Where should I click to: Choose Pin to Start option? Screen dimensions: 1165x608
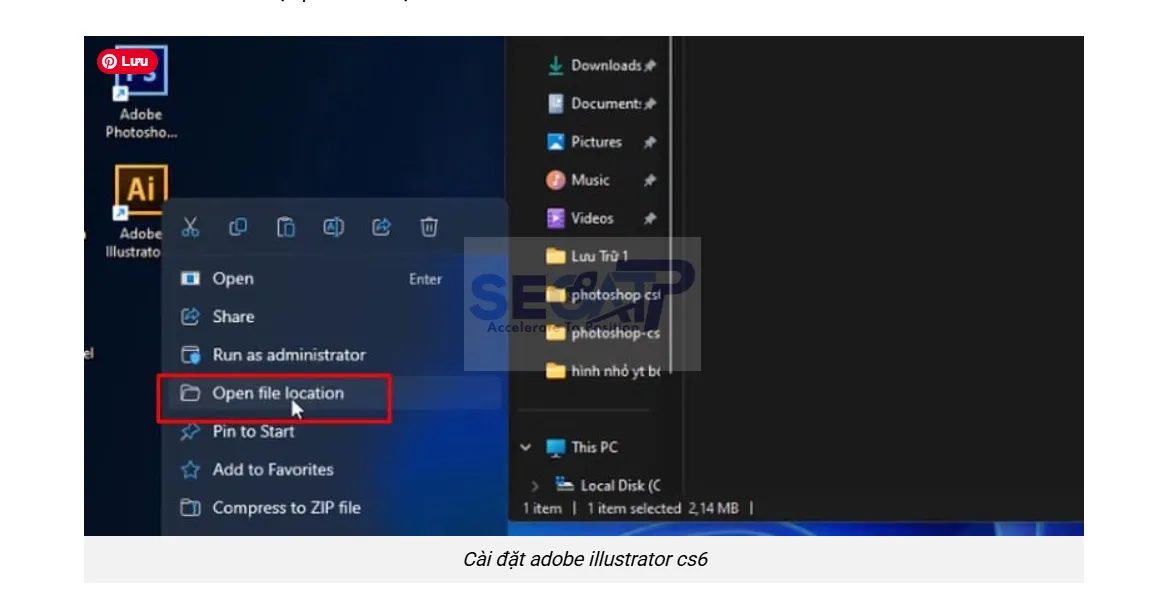point(253,432)
